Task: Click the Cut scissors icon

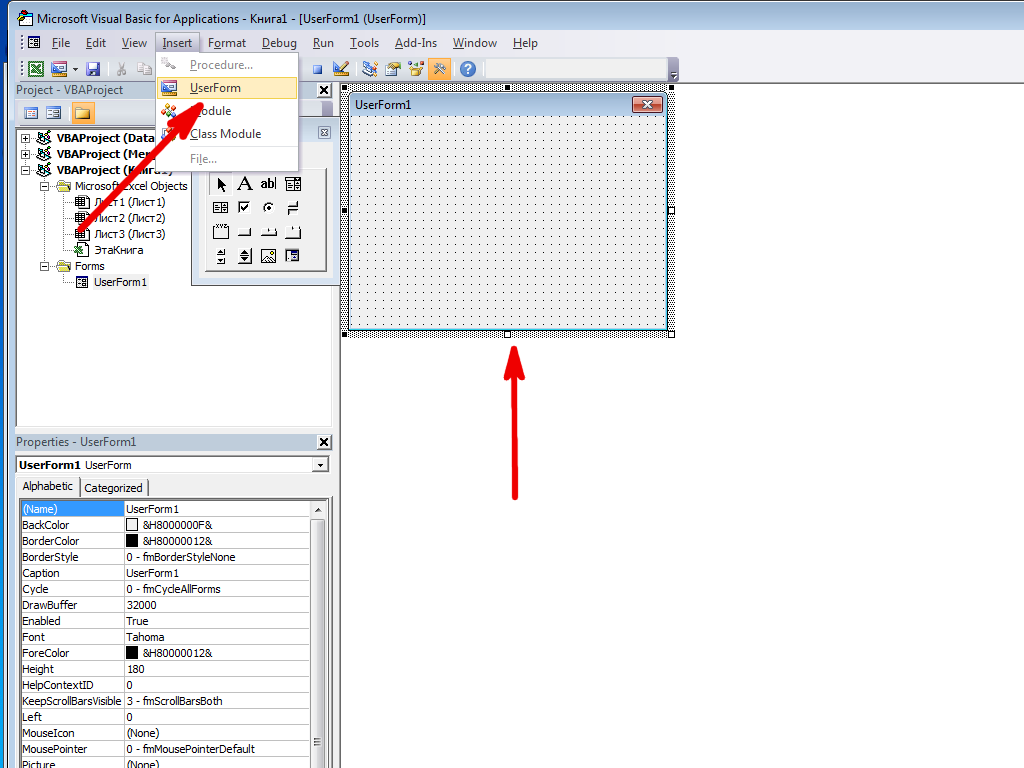Action: (121, 69)
